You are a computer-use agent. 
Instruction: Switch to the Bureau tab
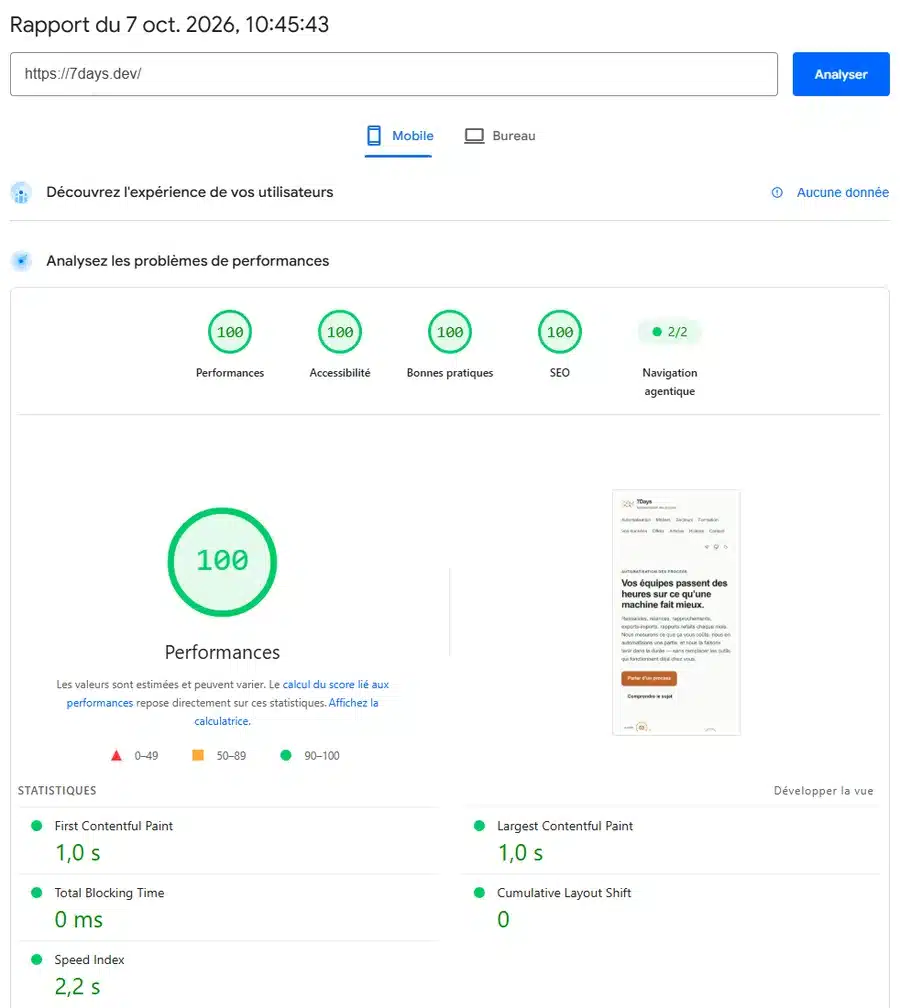pyautogui.click(x=500, y=136)
